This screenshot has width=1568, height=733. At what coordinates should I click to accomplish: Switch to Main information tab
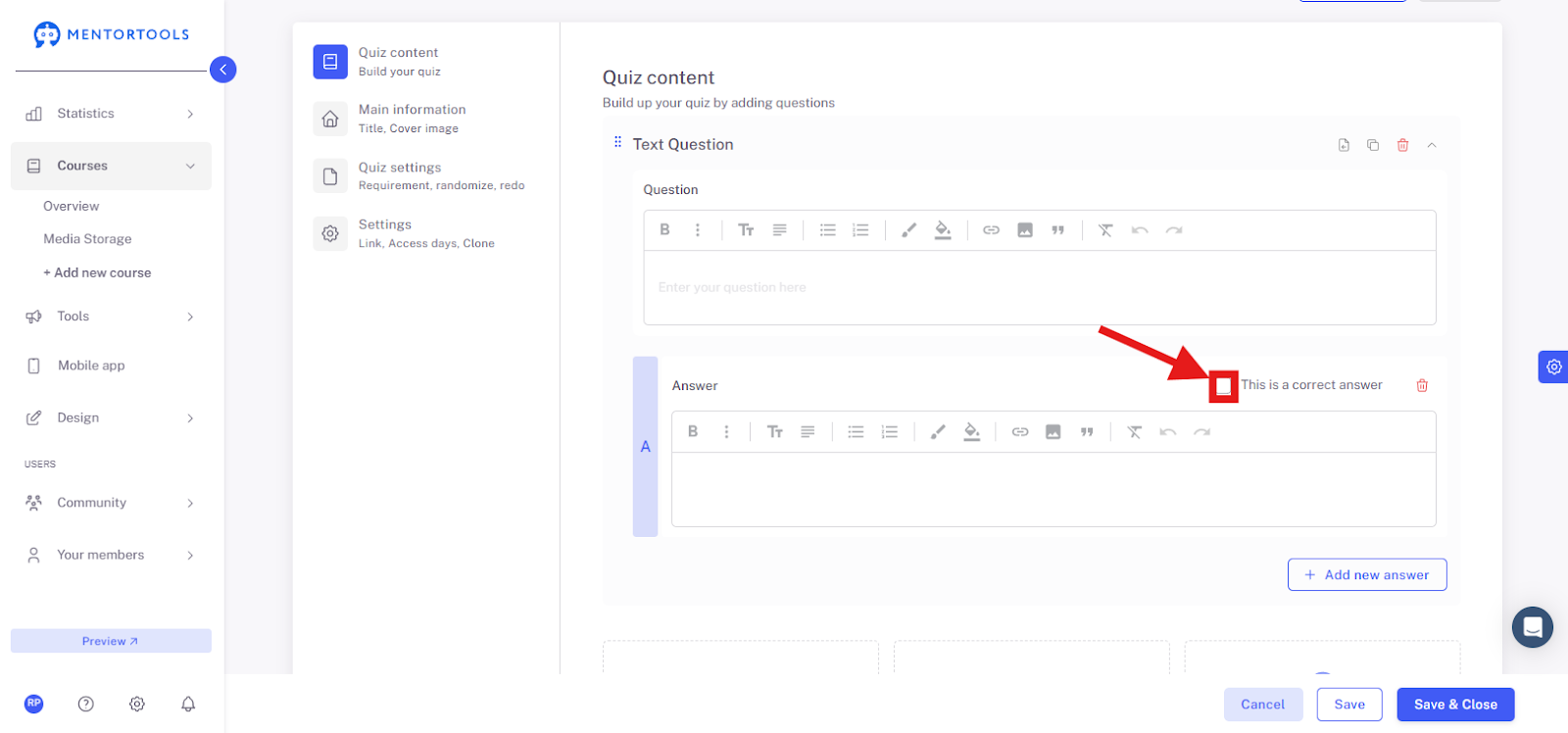(x=425, y=119)
